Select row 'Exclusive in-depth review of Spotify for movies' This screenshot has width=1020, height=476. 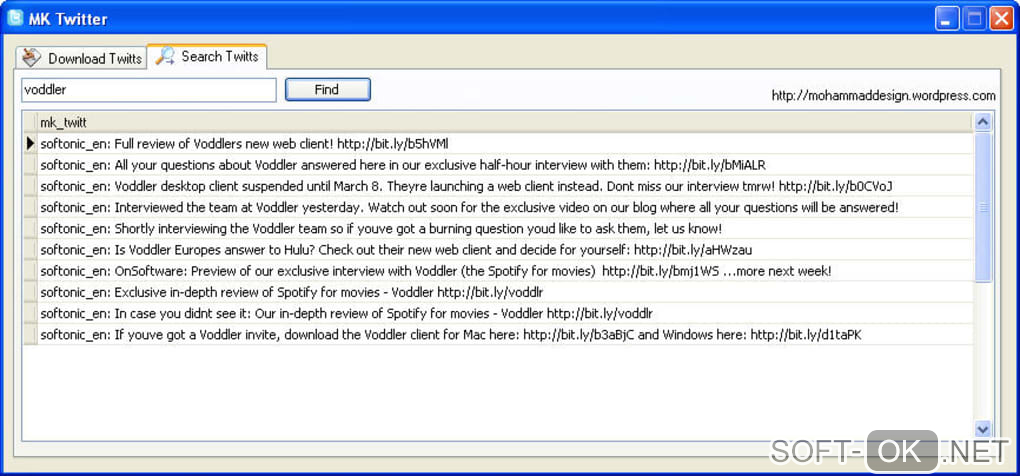505,293
